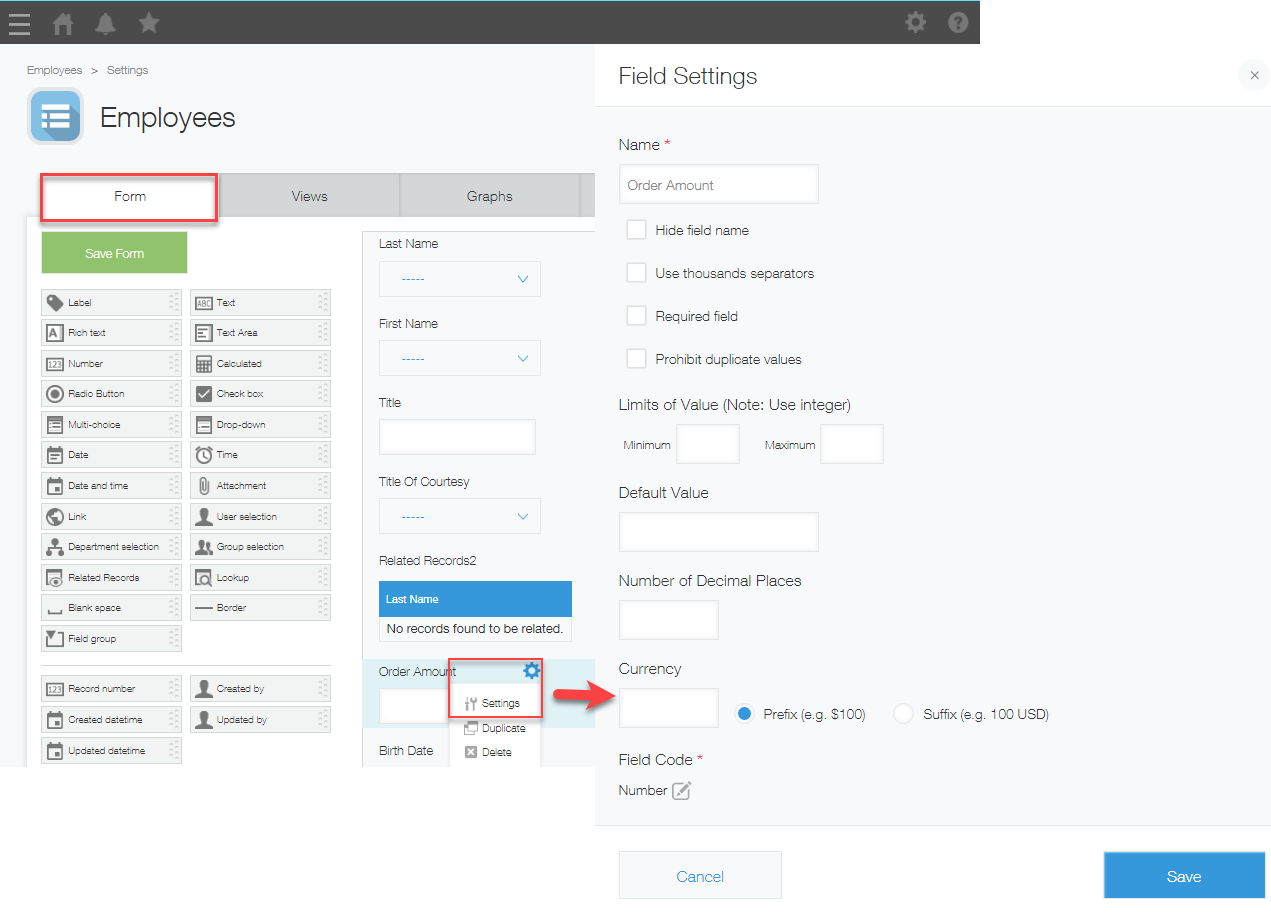Open the favorites star icon
1271x922 pixels.
coord(149,22)
